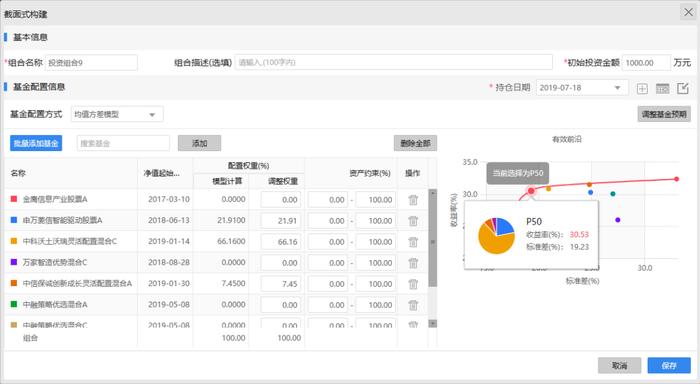Image resolution: width=700 pixels, height=384 pixels.
Task: Click the blue 批量添加基金 button
Action: point(36,143)
